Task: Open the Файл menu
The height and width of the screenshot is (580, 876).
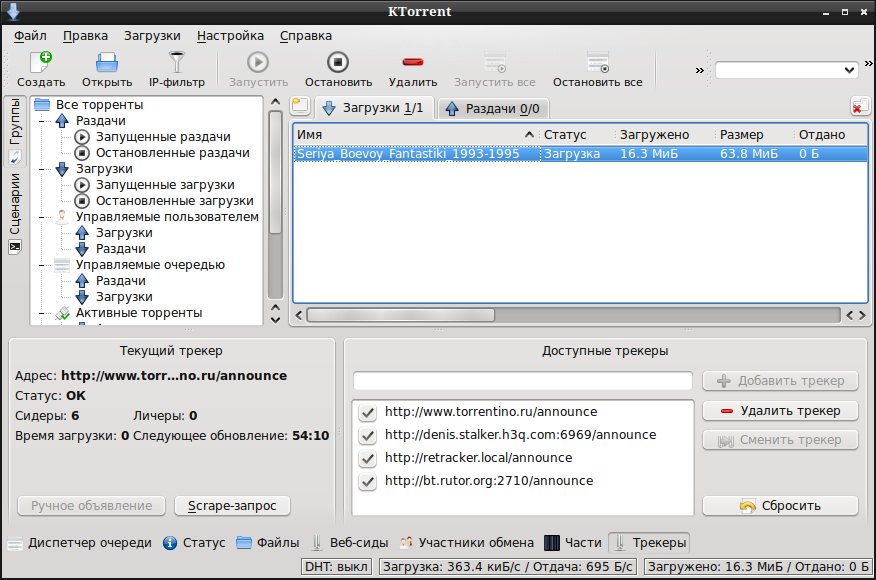Action: coord(30,36)
